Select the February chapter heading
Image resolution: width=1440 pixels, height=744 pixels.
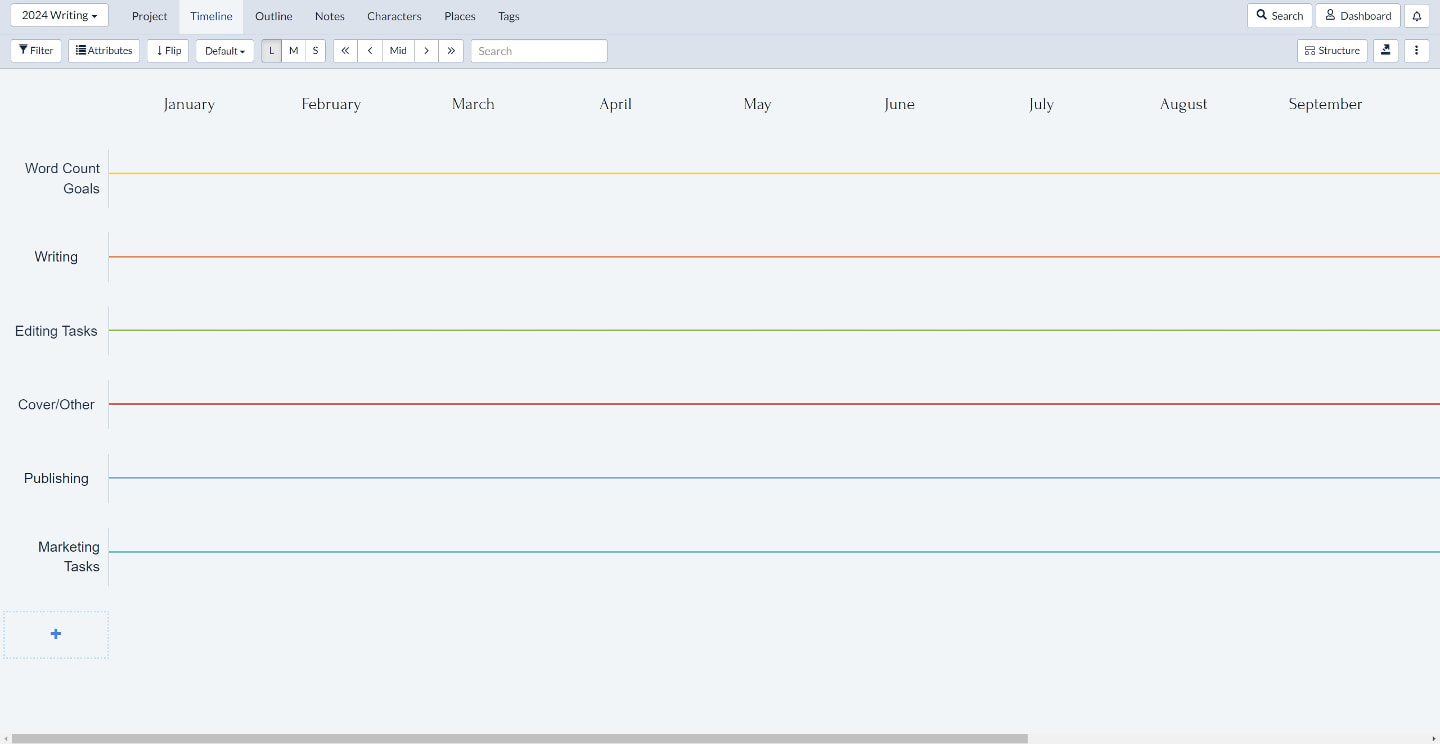point(331,104)
